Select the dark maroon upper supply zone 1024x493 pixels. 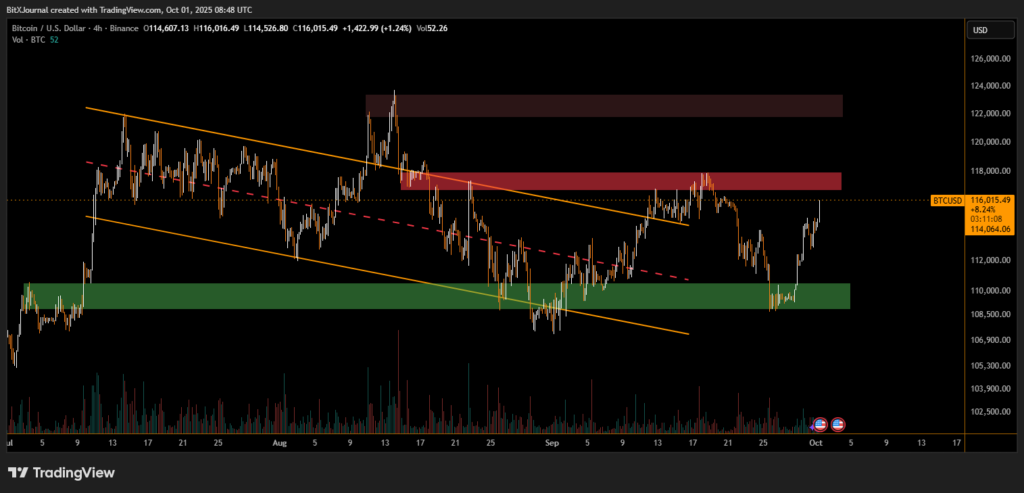(x=600, y=105)
